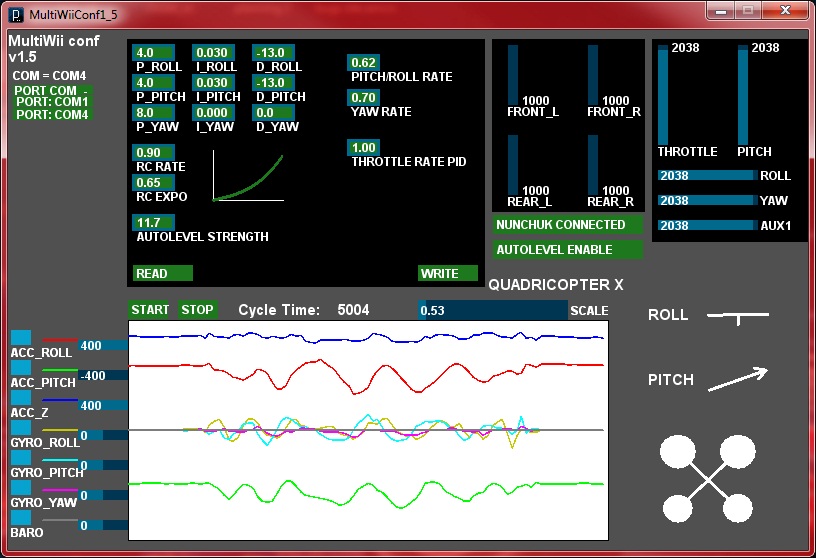
Task: Start graphing with the START button
Action: [150, 310]
